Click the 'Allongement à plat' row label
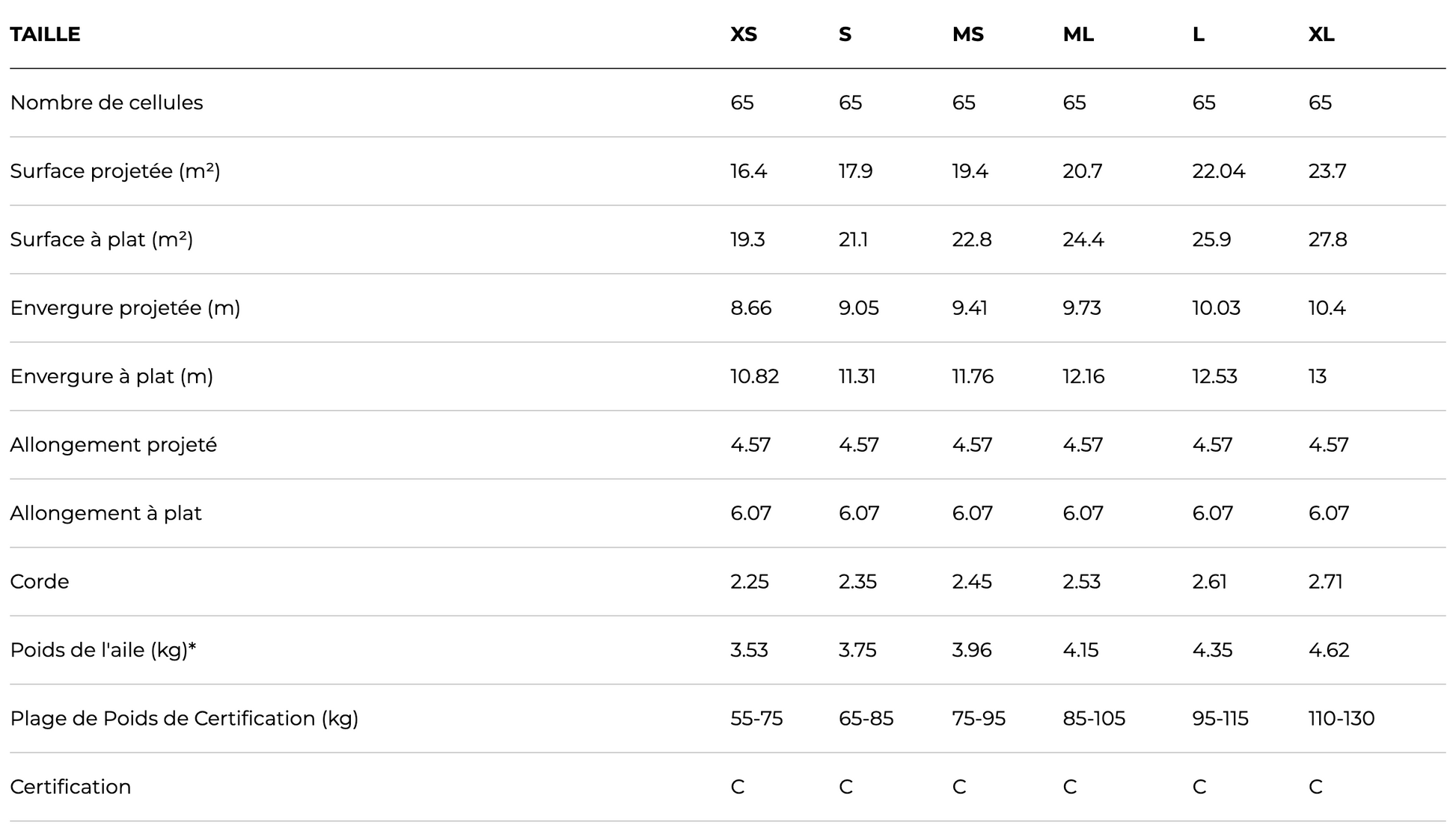This screenshot has height=831, width=1456. 105,513
